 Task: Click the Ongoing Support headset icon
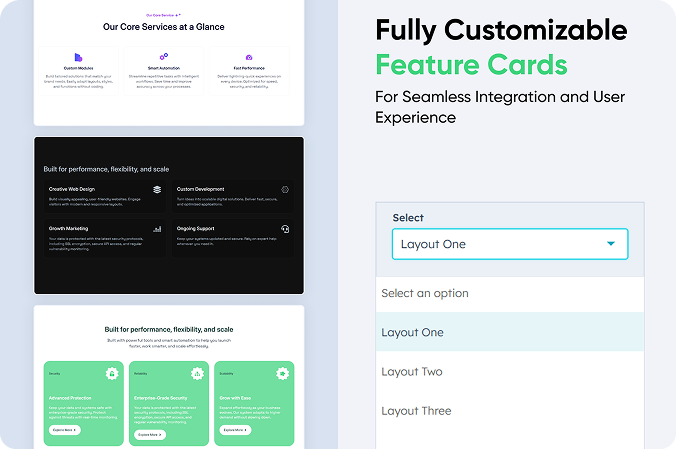tap(285, 229)
